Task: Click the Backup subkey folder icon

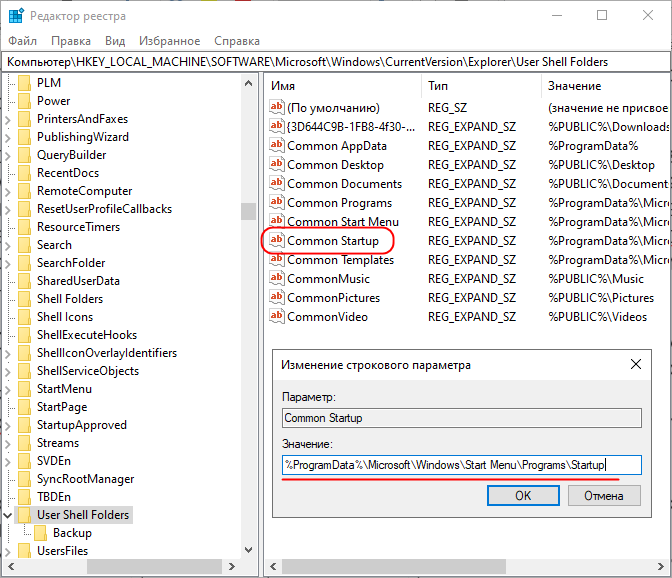Action: coord(40,533)
